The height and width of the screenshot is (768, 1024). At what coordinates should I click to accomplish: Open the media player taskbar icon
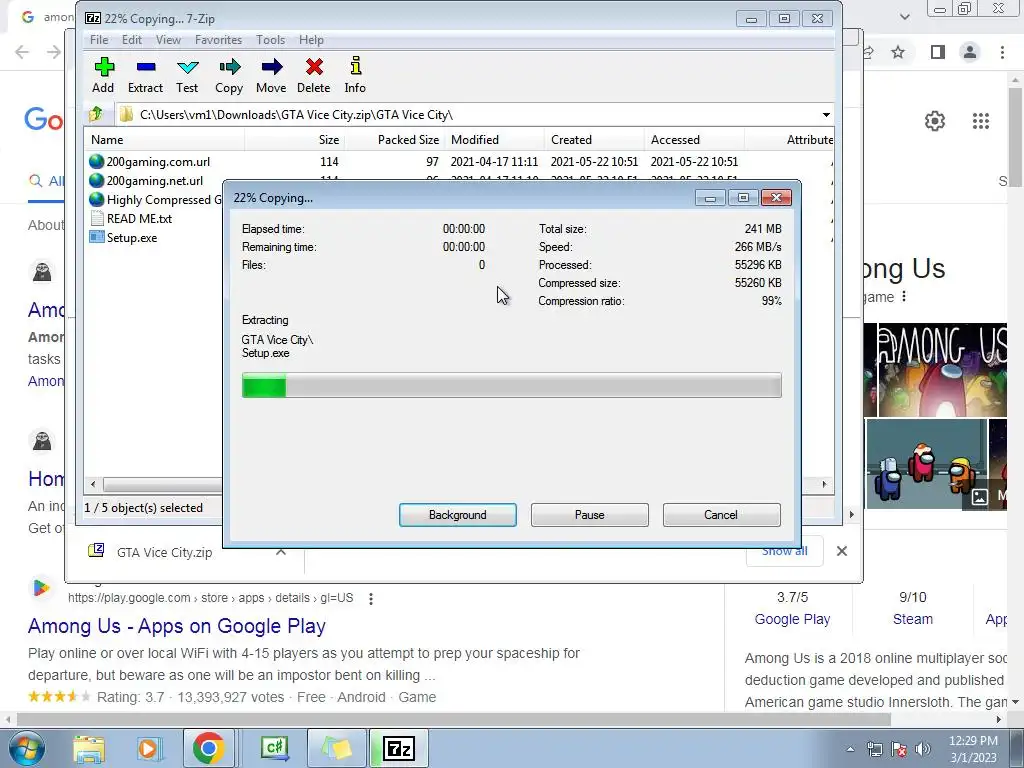pos(148,748)
